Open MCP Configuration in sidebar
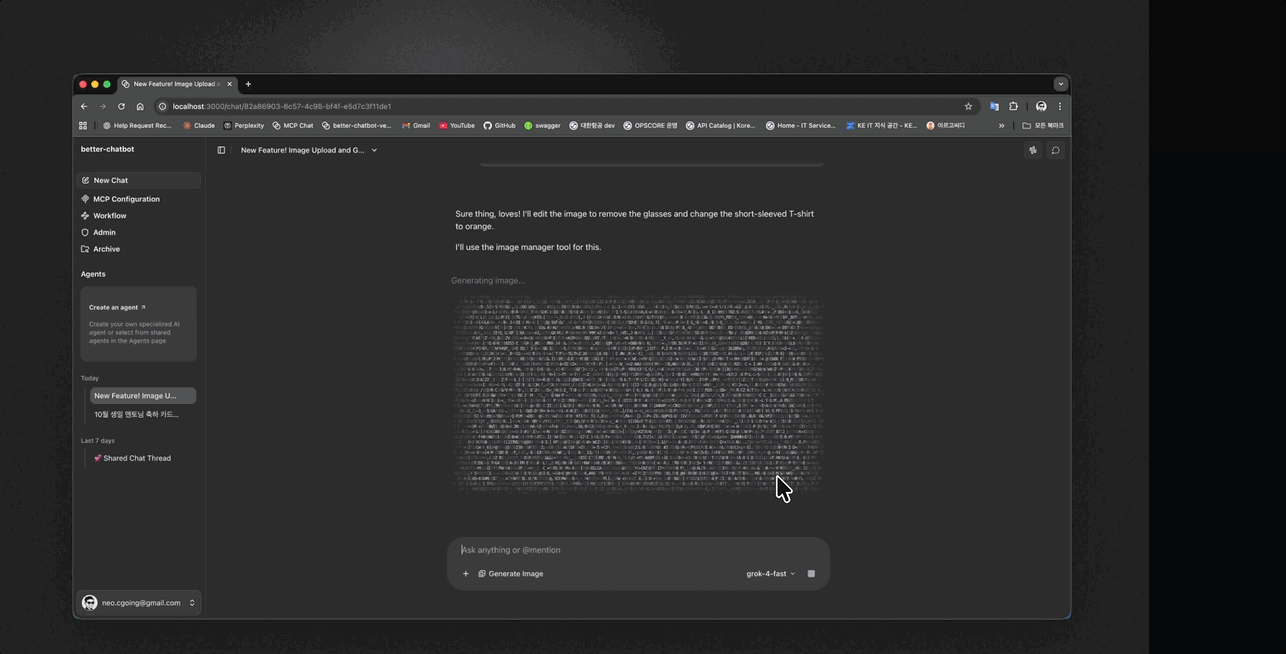1286x654 pixels. point(126,199)
